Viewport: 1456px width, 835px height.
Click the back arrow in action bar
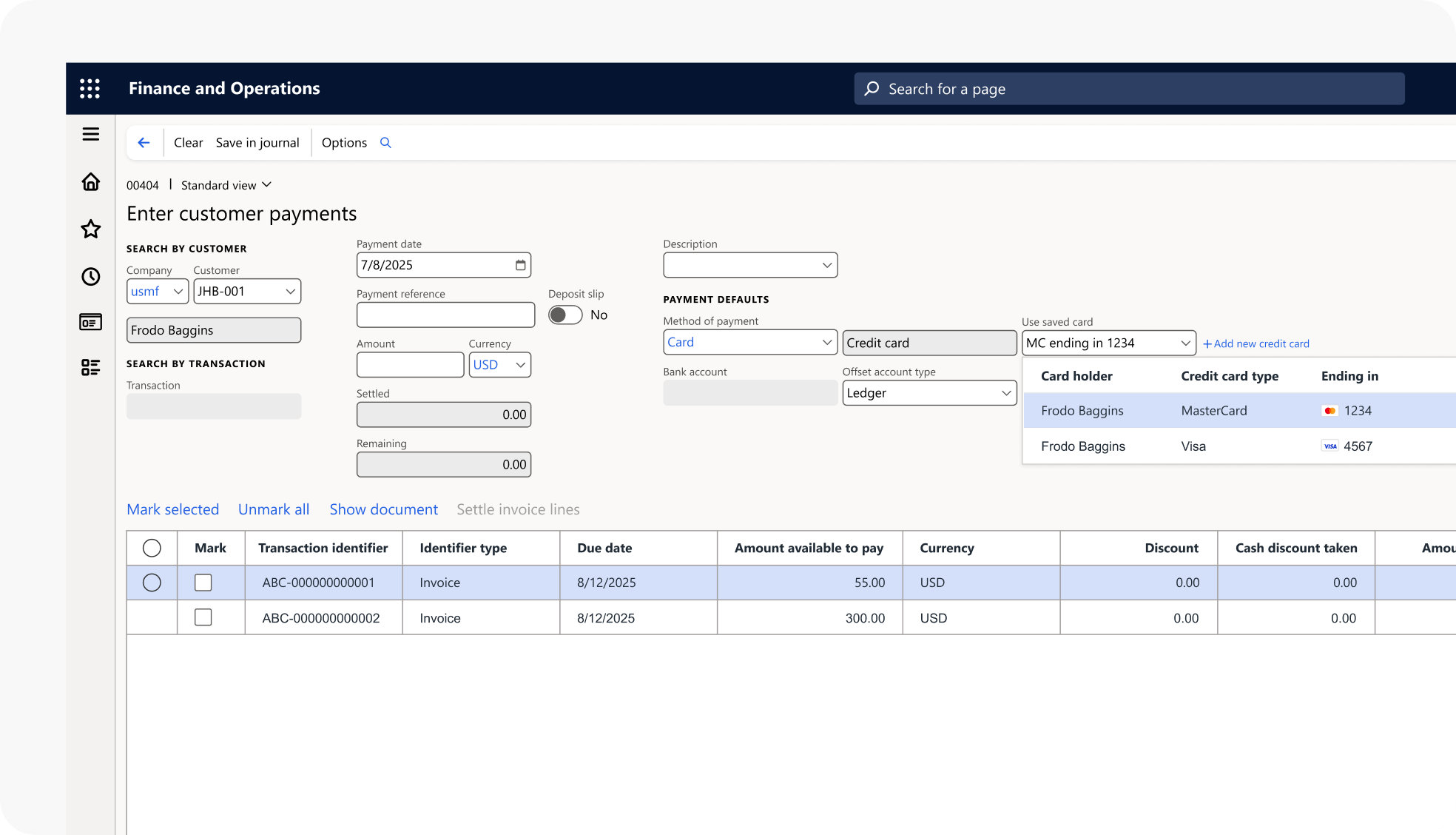coord(144,143)
